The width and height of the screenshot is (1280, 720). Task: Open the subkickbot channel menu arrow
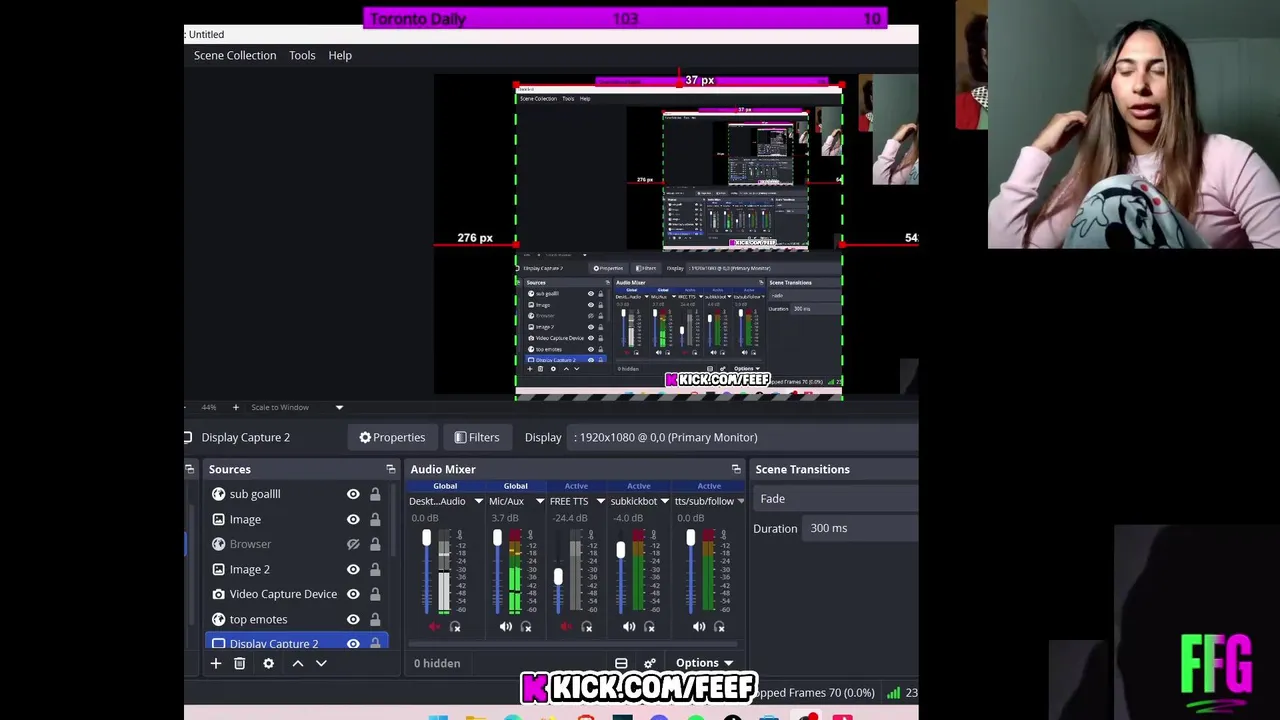pyautogui.click(x=664, y=501)
